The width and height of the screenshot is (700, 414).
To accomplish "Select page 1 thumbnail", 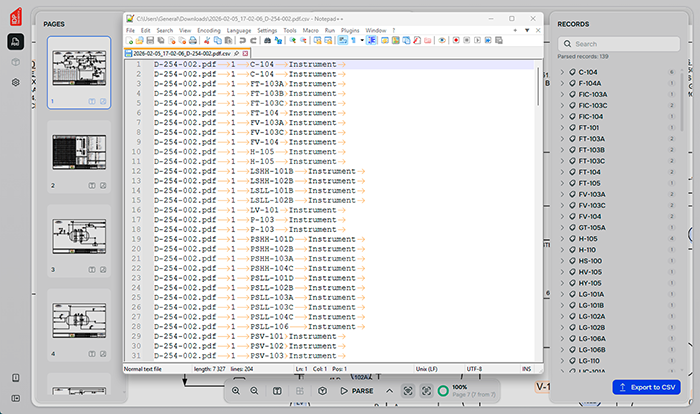I will tap(79, 72).
